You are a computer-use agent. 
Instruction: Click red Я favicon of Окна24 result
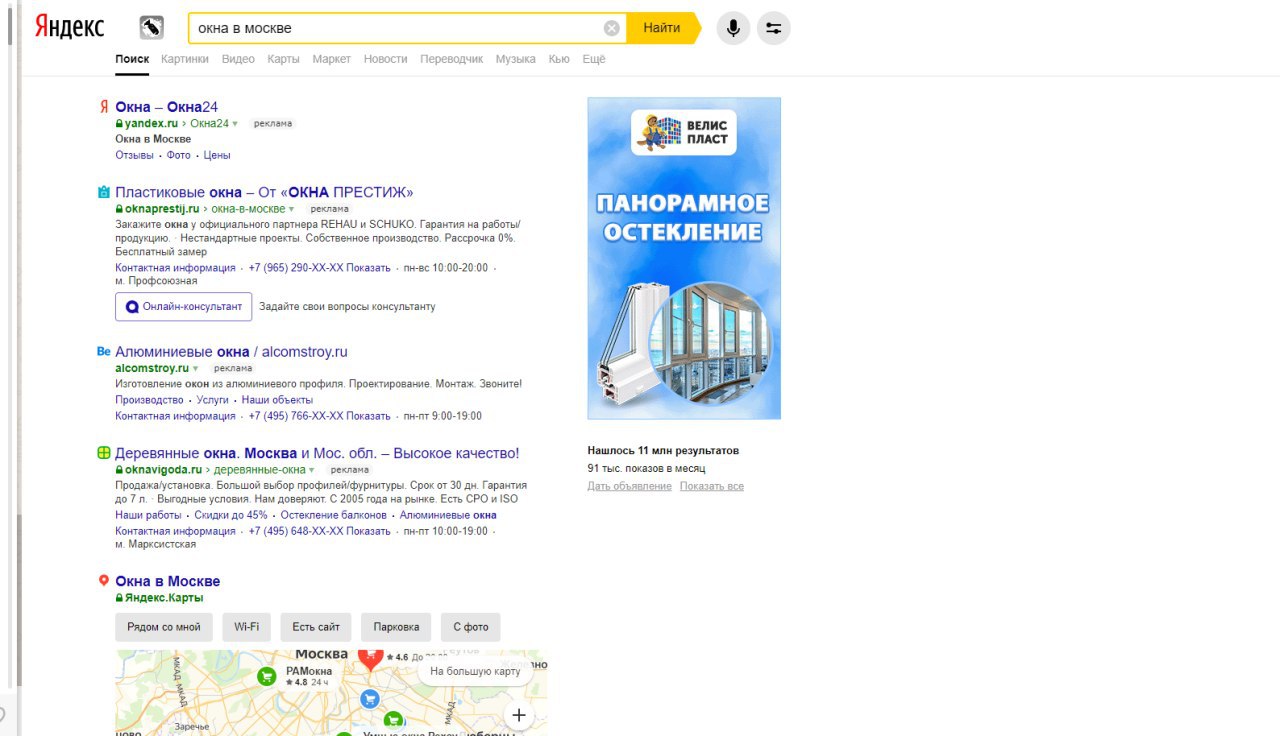click(x=103, y=107)
